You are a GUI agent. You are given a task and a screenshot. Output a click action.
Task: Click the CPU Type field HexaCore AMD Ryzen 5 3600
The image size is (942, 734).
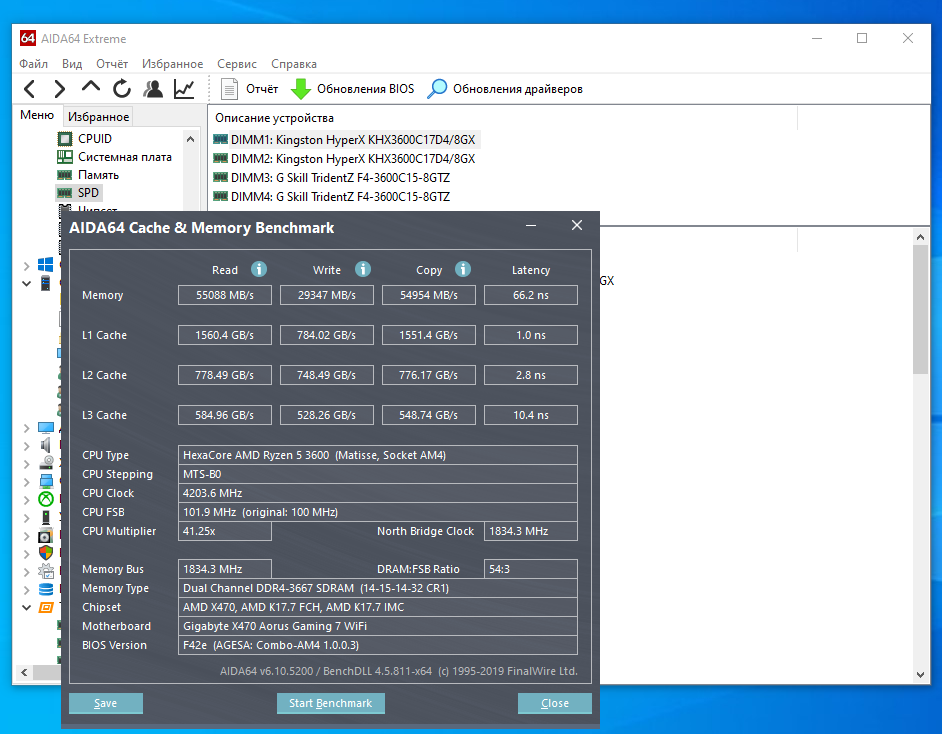coord(378,455)
